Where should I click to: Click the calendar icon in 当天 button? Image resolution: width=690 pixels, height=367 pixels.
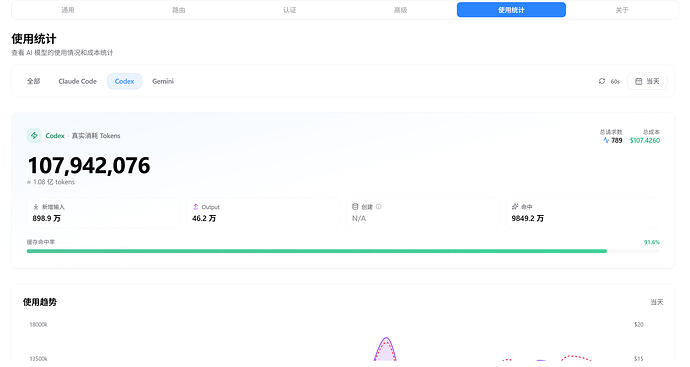pyautogui.click(x=639, y=81)
